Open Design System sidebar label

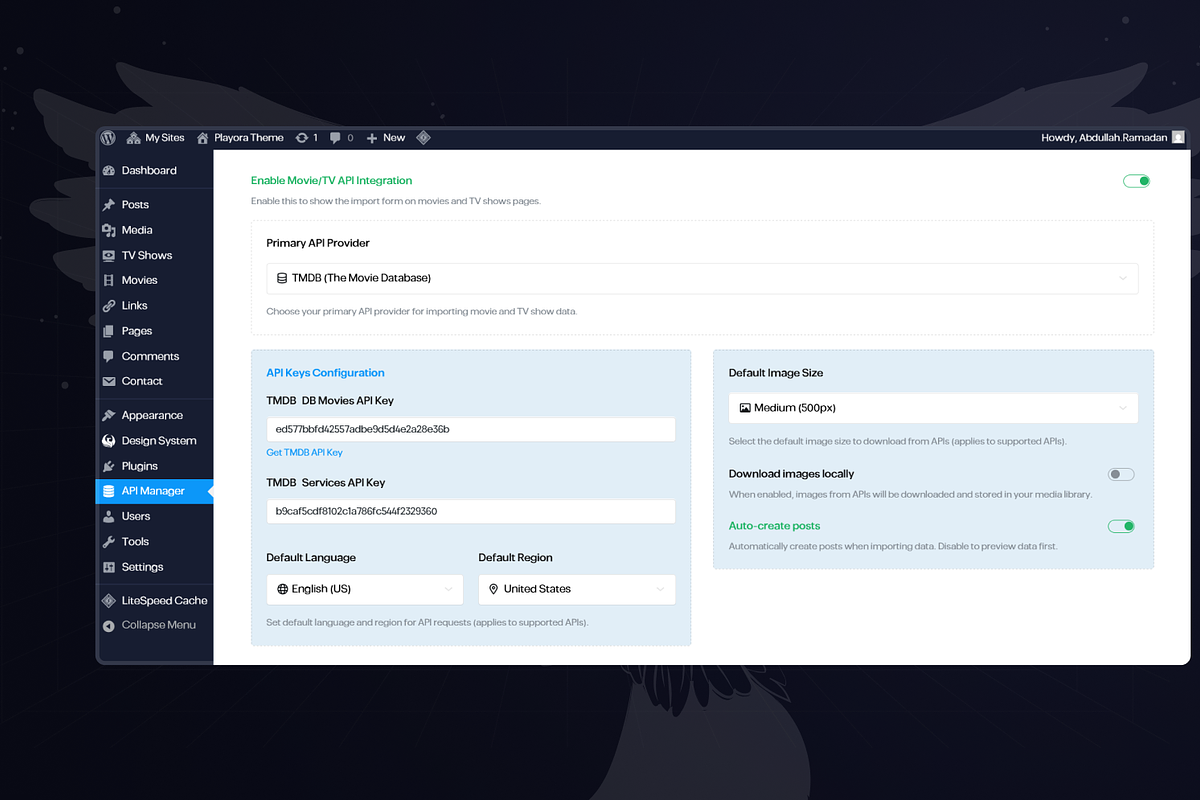(x=159, y=441)
